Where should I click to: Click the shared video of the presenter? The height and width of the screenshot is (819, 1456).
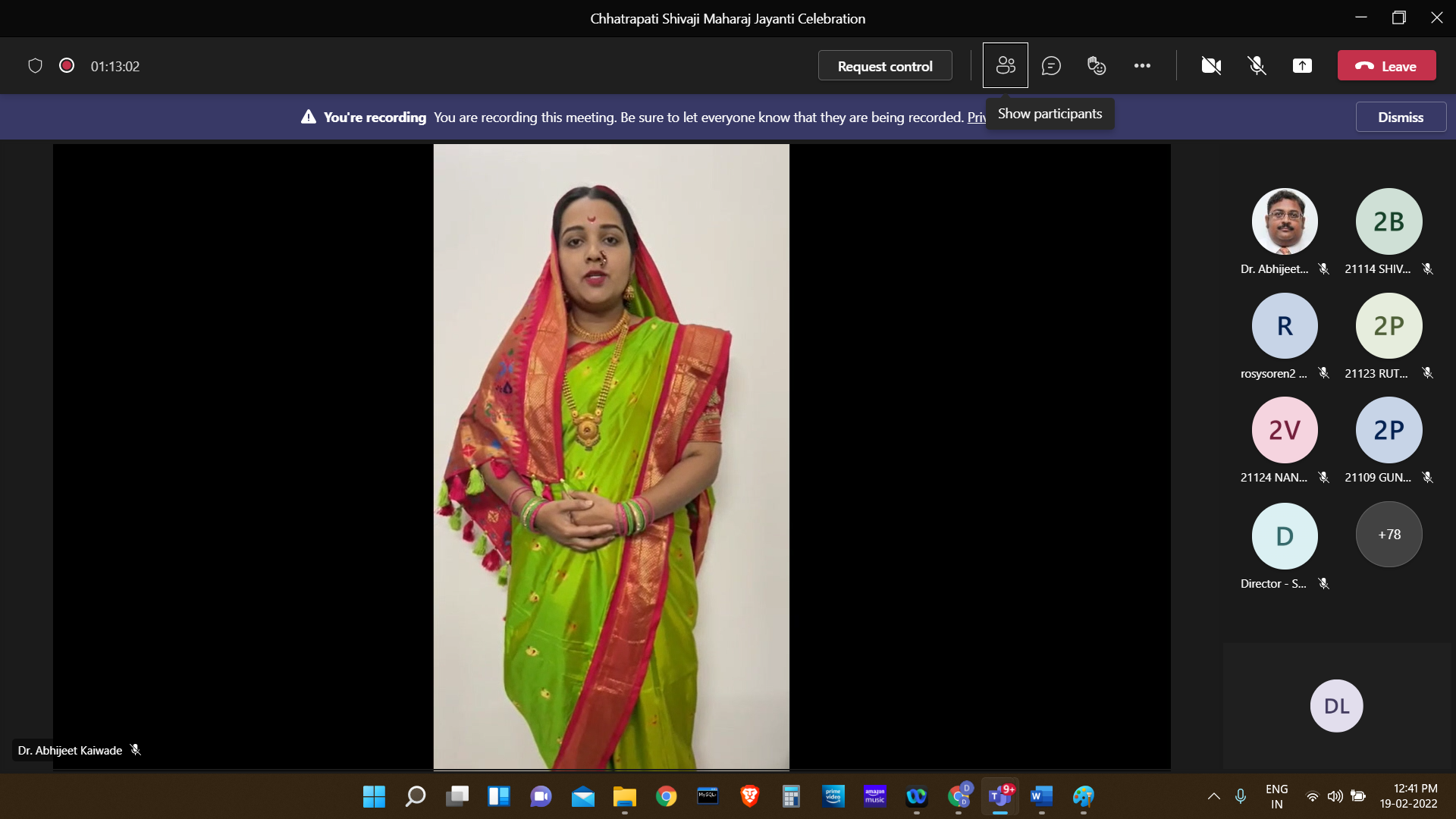tap(611, 457)
